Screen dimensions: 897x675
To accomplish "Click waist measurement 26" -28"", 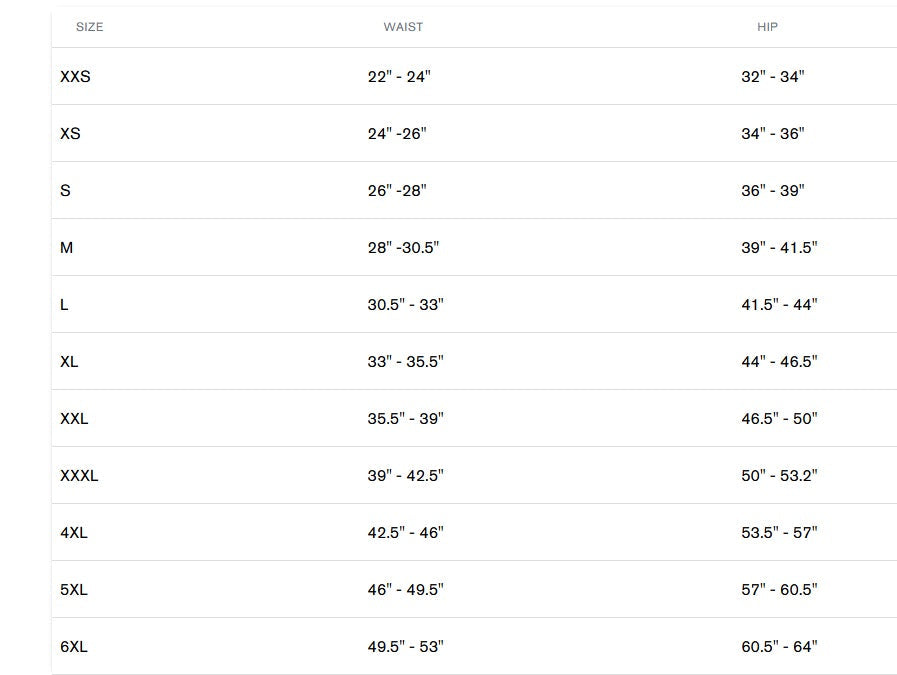I will pos(397,190).
